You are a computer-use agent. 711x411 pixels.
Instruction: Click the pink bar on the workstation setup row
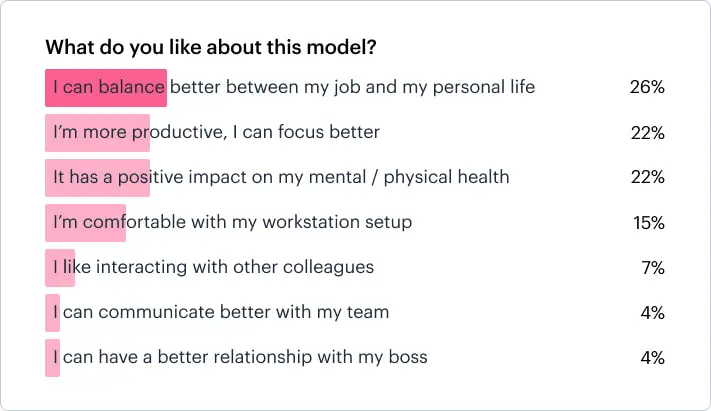(x=85, y=222)
